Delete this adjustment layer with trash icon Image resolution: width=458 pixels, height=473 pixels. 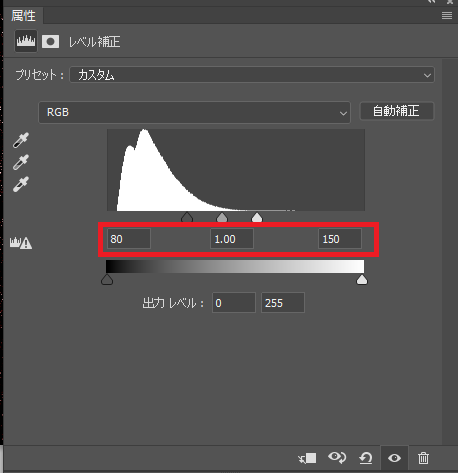(423, 458)
